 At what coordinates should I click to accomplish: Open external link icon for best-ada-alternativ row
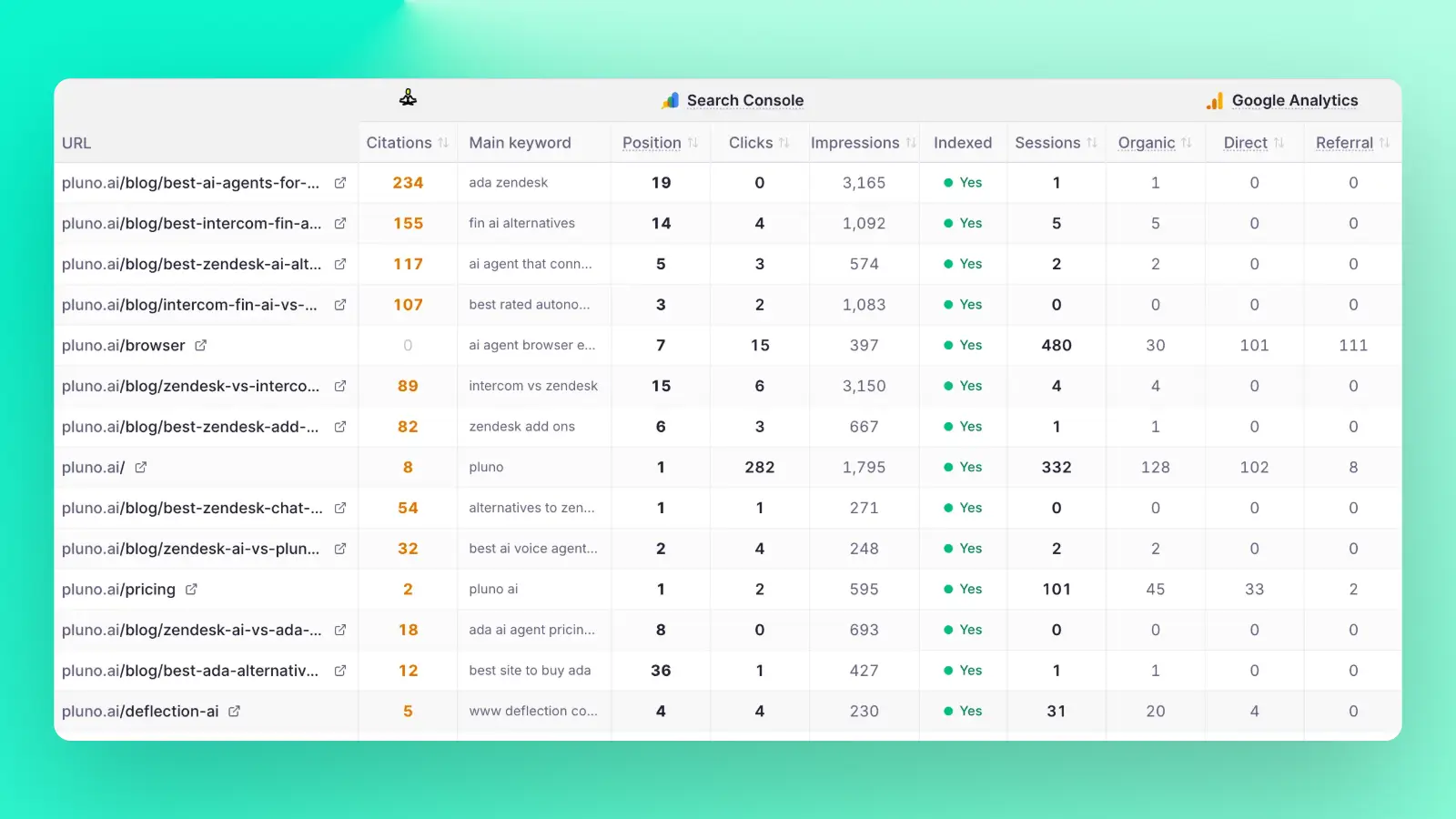pyautogui.click(x=340, y=671)
